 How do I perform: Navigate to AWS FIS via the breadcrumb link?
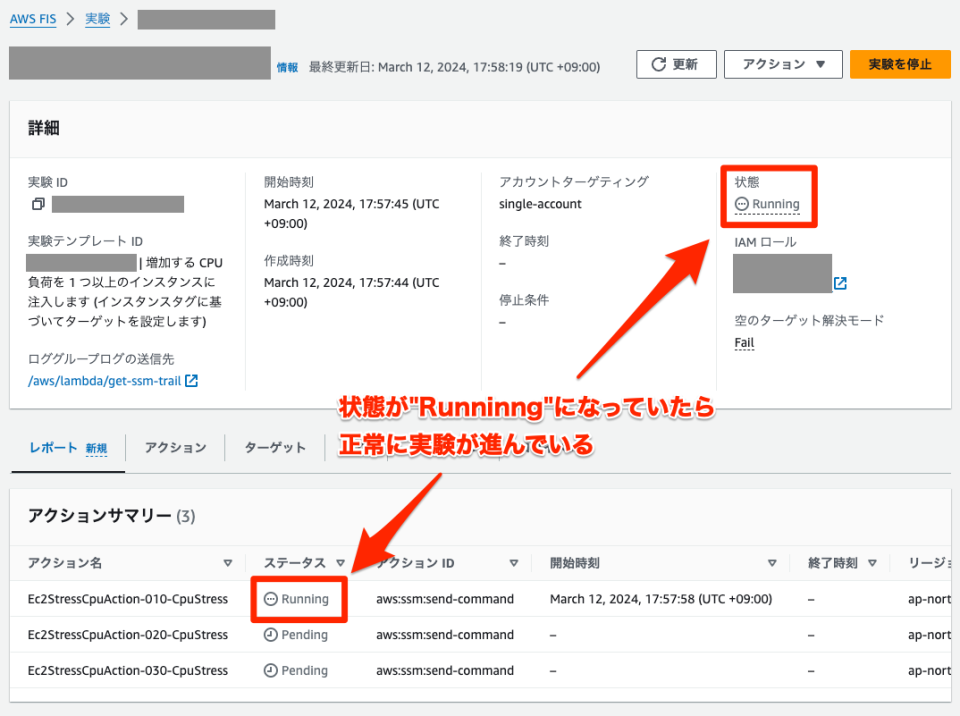(x=33, y=18)
